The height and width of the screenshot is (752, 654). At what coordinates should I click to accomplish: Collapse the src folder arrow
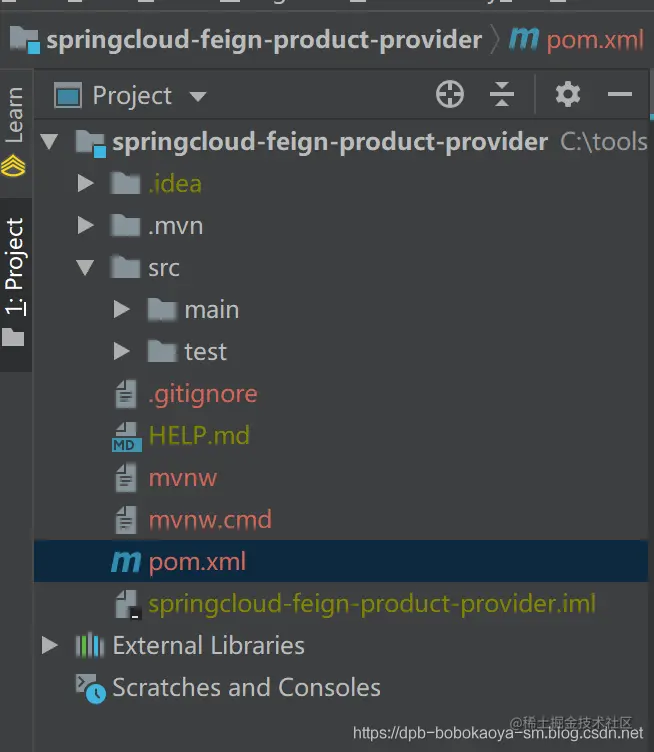(85, 268)
